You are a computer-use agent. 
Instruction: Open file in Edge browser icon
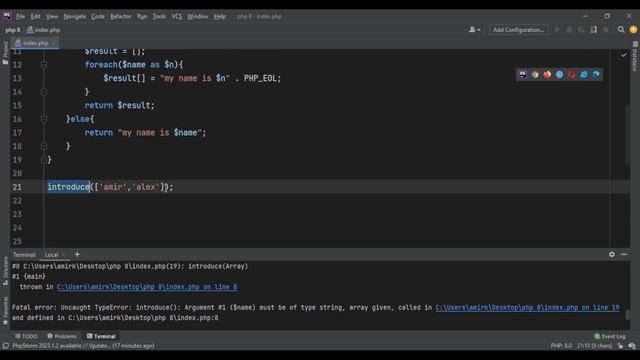(596, 74)
